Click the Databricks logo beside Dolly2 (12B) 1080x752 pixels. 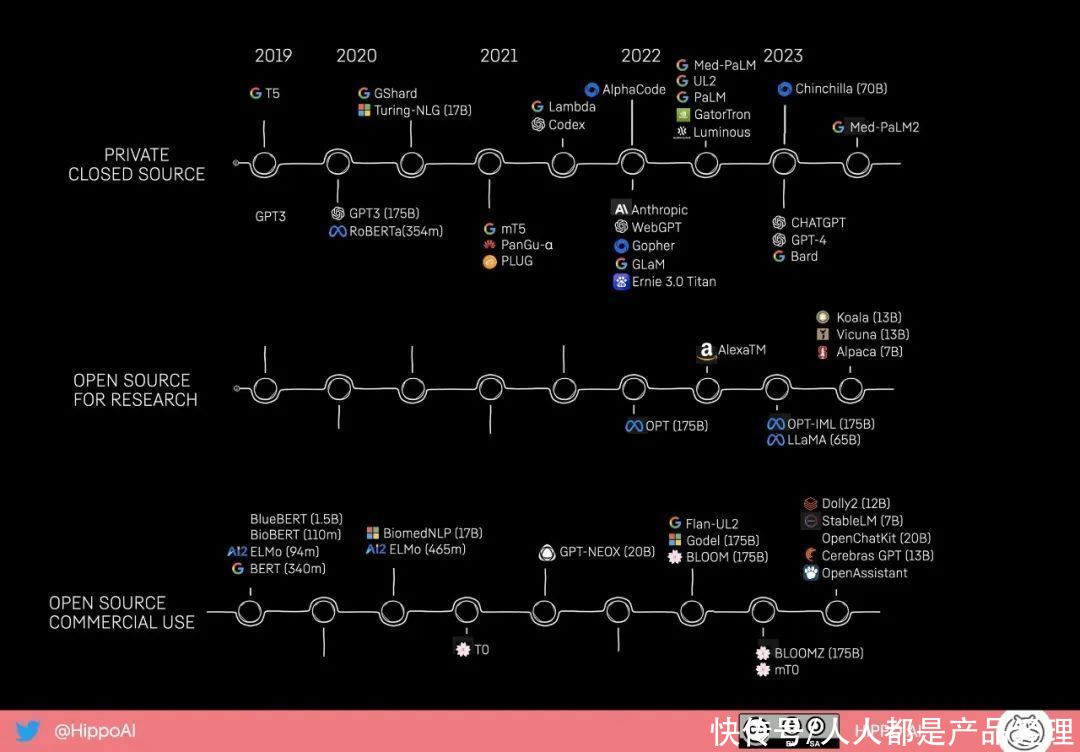810,504
